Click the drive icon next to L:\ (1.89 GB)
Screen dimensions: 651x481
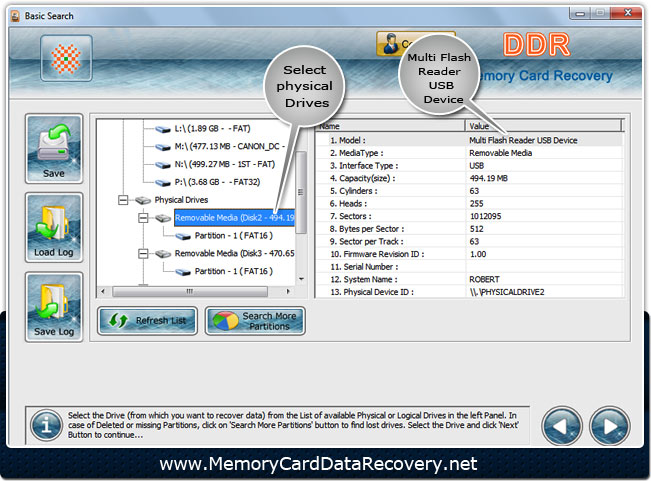pyautogui.click(x=163, y=129)
